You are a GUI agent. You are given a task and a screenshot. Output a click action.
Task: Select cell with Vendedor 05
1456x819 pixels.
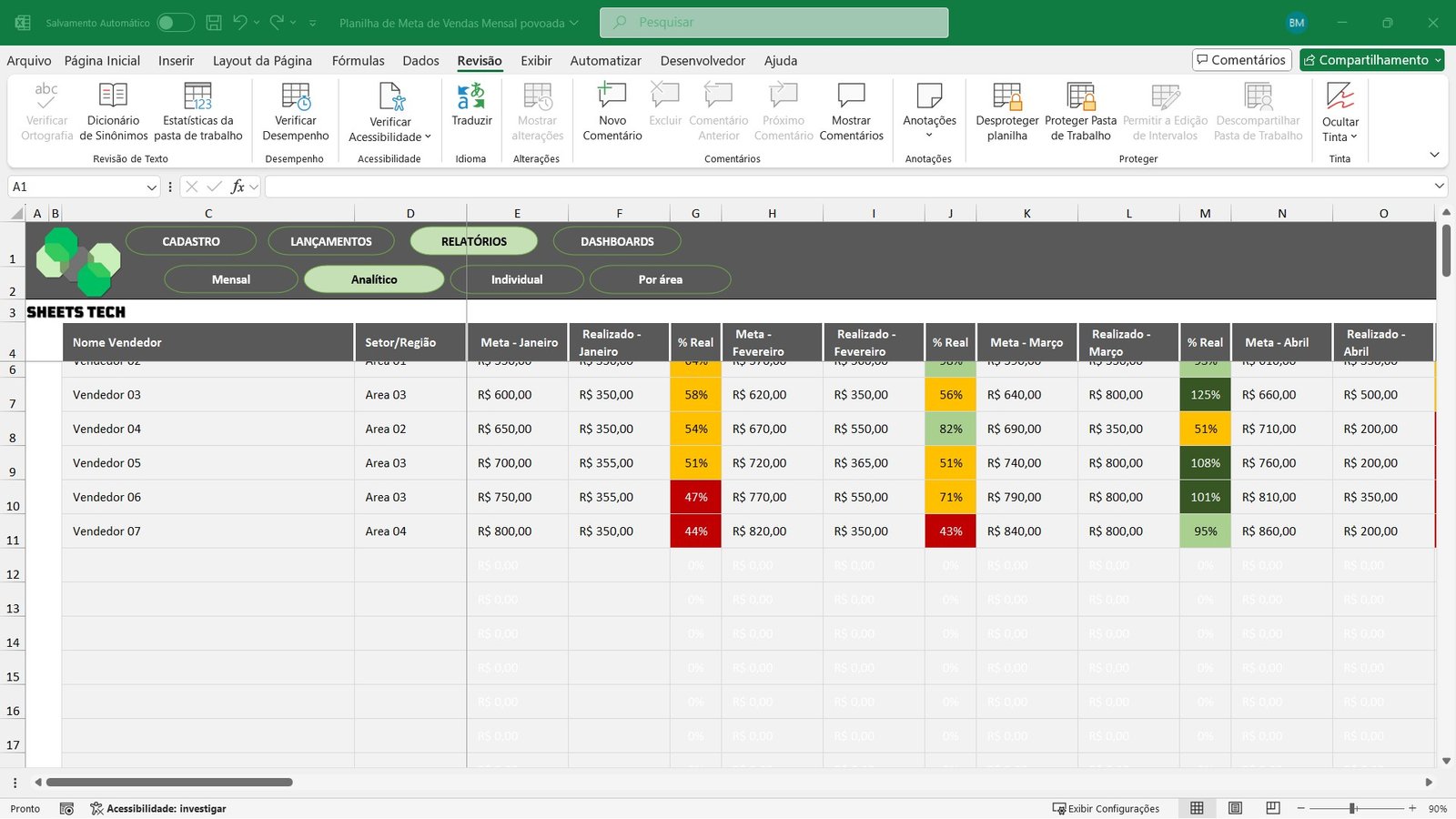click(x=208, y=463)
